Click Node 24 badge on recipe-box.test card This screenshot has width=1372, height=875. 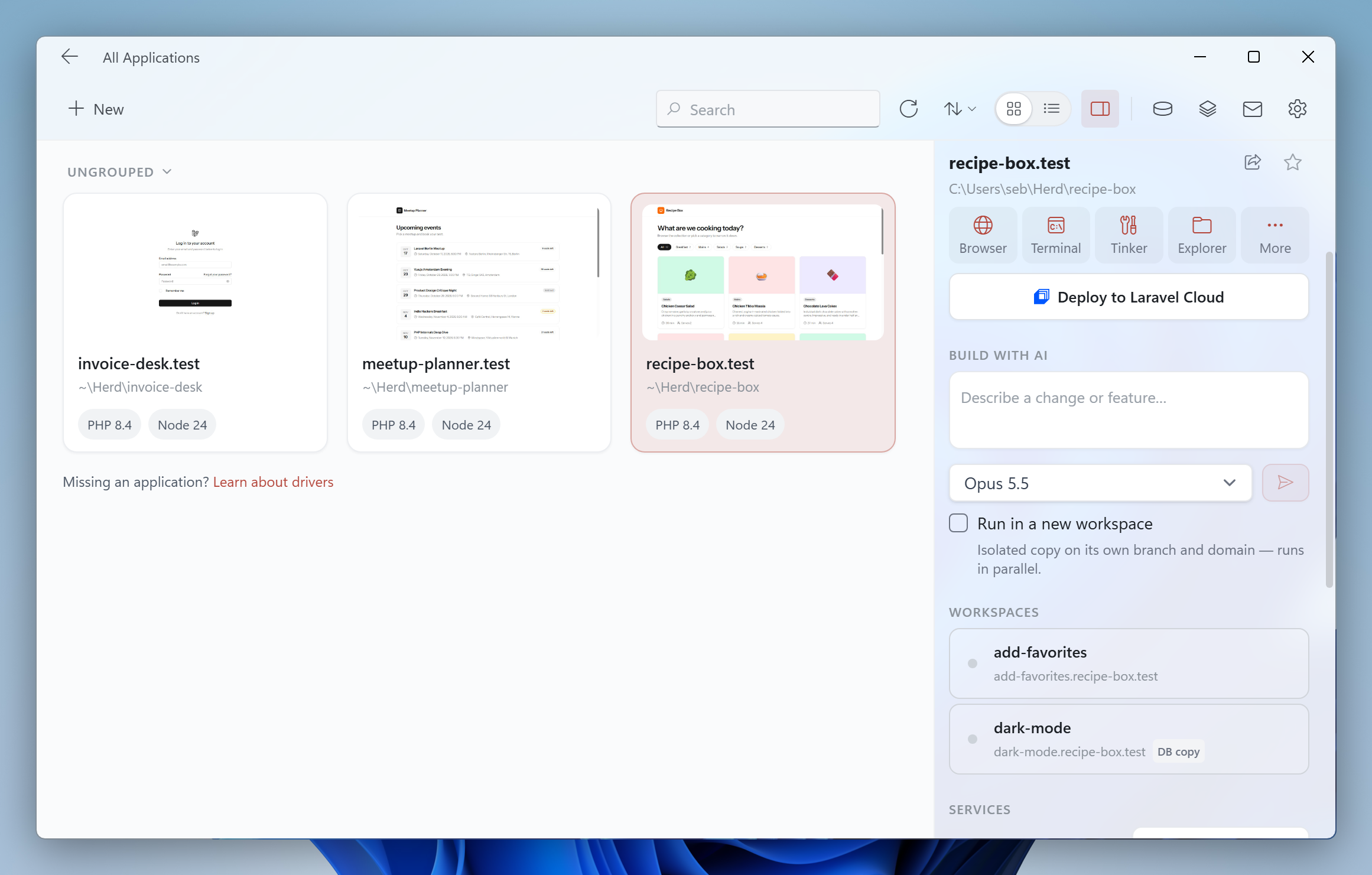tap(750, 425)
